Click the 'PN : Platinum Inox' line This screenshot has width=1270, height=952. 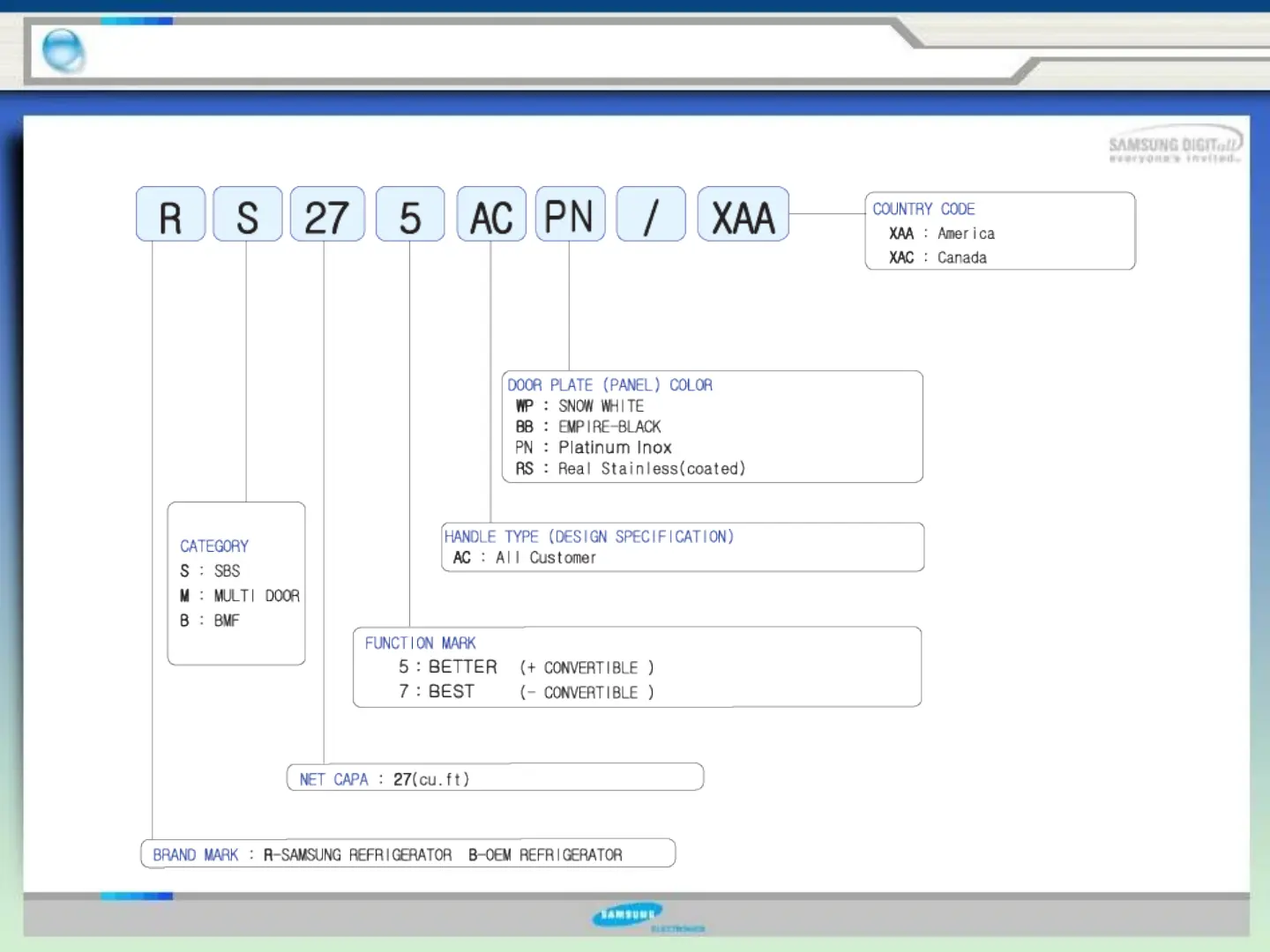(x=594, y=448)
